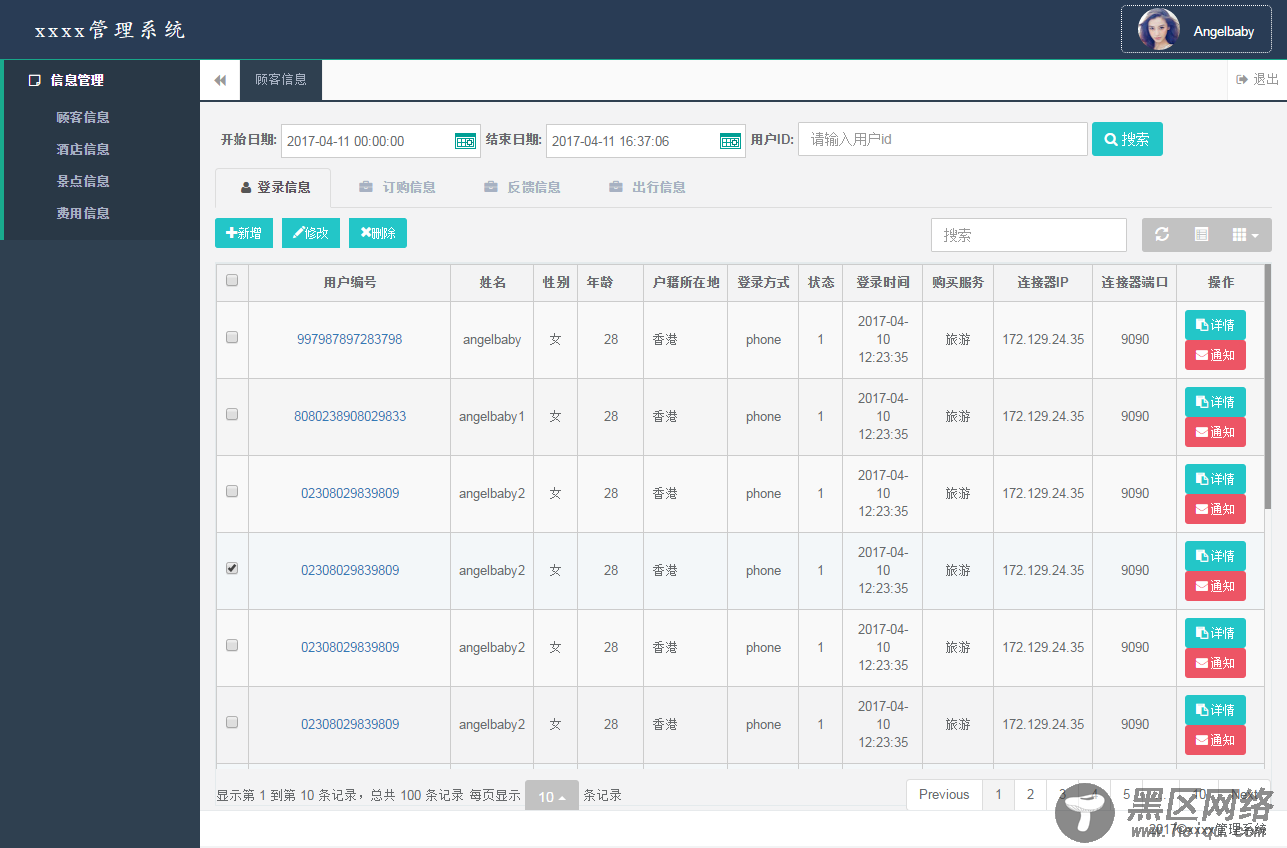The width and height of the screenshot is (1287, 848).
Task: Switch to the 订购信息 tab
Action: click(x=397, y=187)
